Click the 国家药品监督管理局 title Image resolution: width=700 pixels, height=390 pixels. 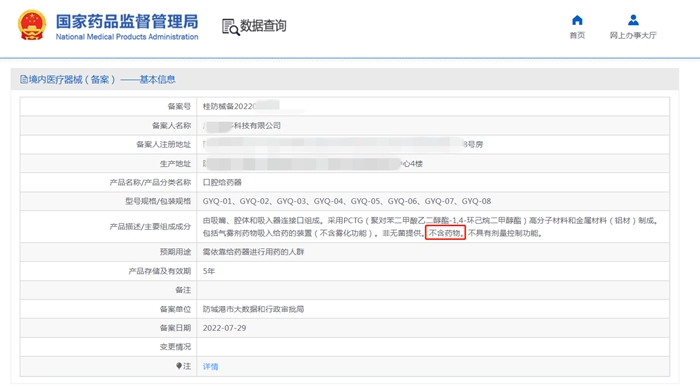127,21
